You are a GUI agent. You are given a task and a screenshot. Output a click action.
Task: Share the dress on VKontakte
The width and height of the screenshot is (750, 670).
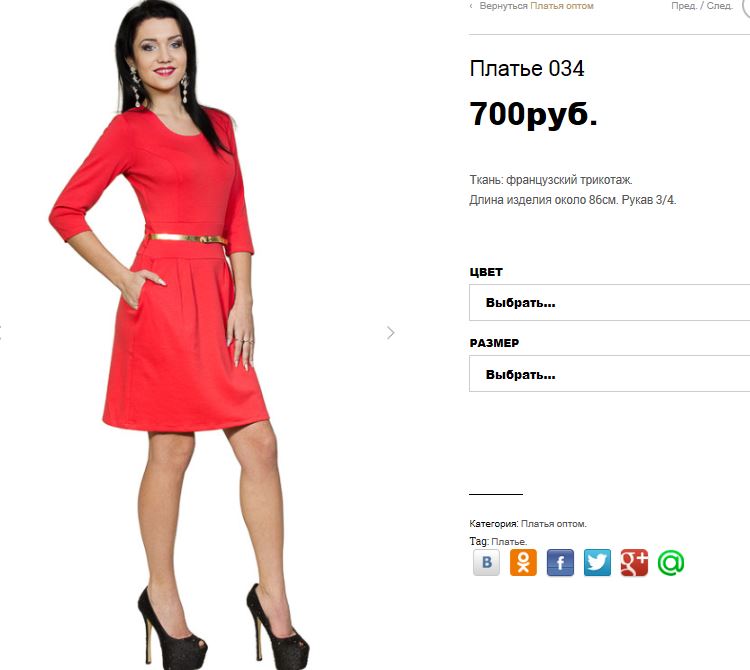tap(486, 562)
